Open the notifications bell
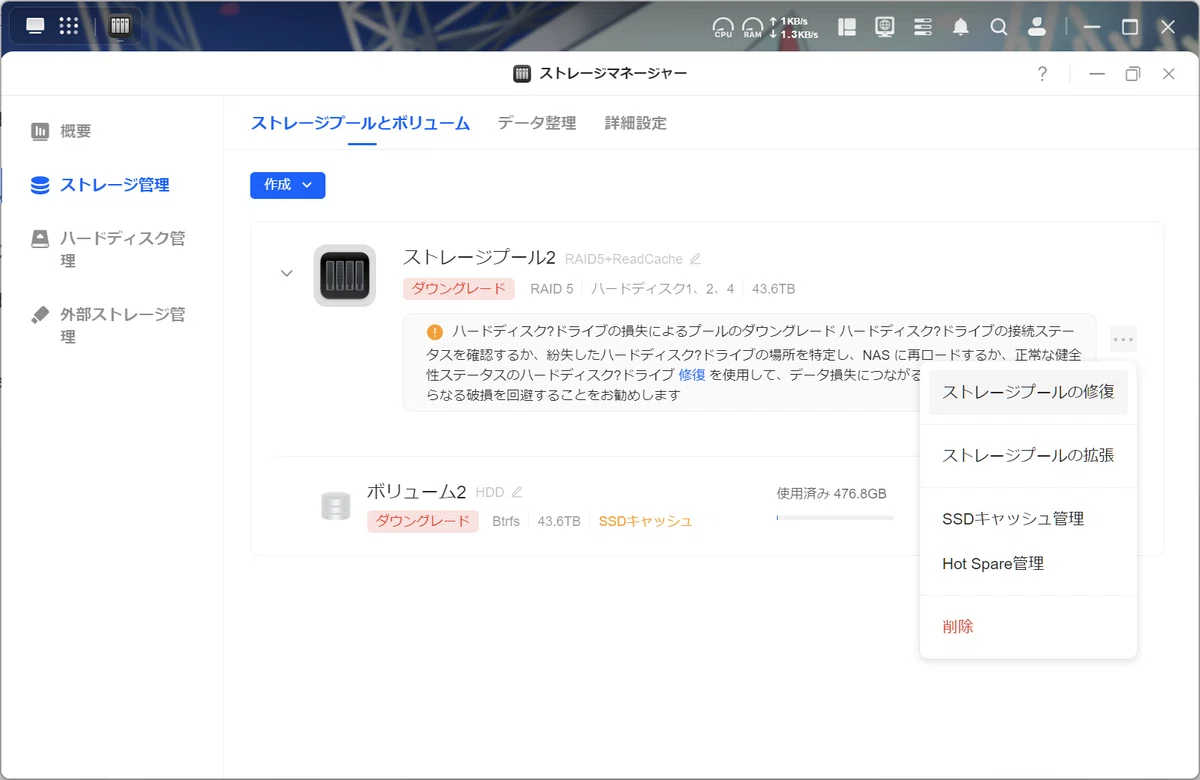The height and width of the screenshot is (780, 1200). 961,27
